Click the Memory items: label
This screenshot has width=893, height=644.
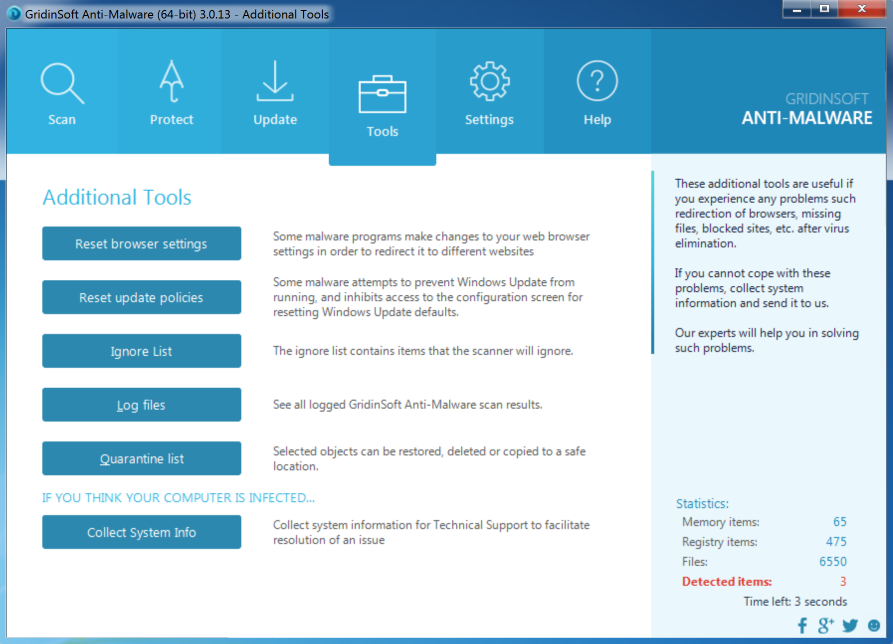(x=720, y=522)
